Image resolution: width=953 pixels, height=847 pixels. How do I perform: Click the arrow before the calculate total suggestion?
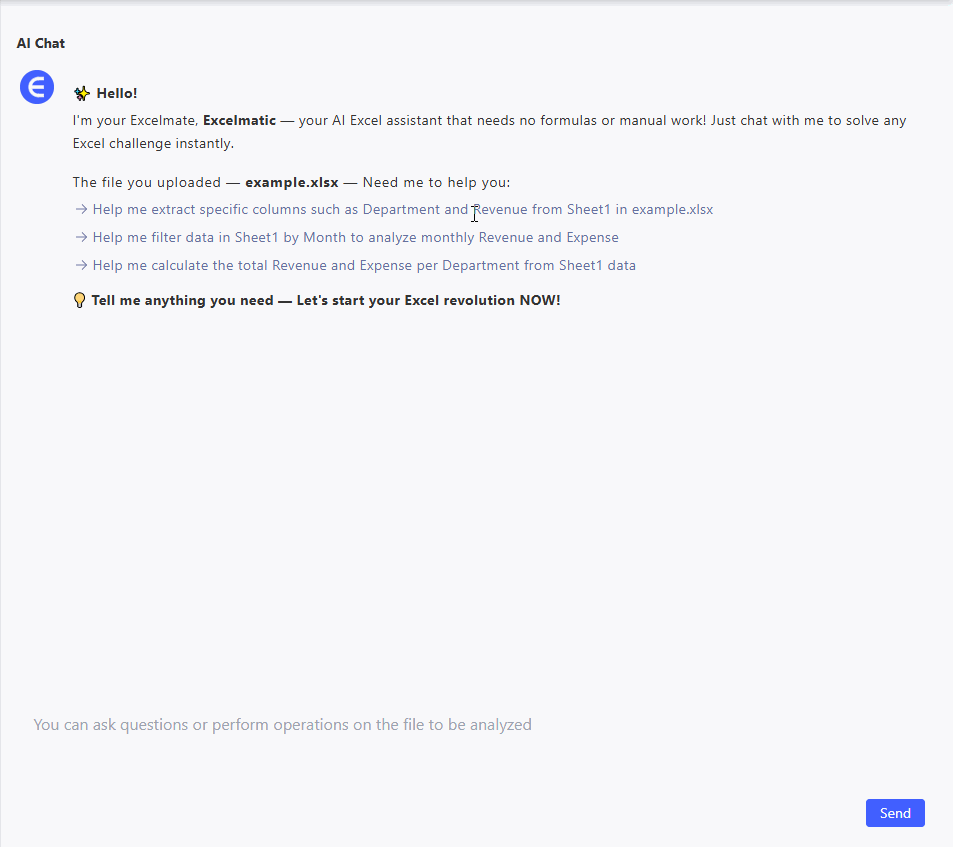pyautogui.click(x=81, y=266)
